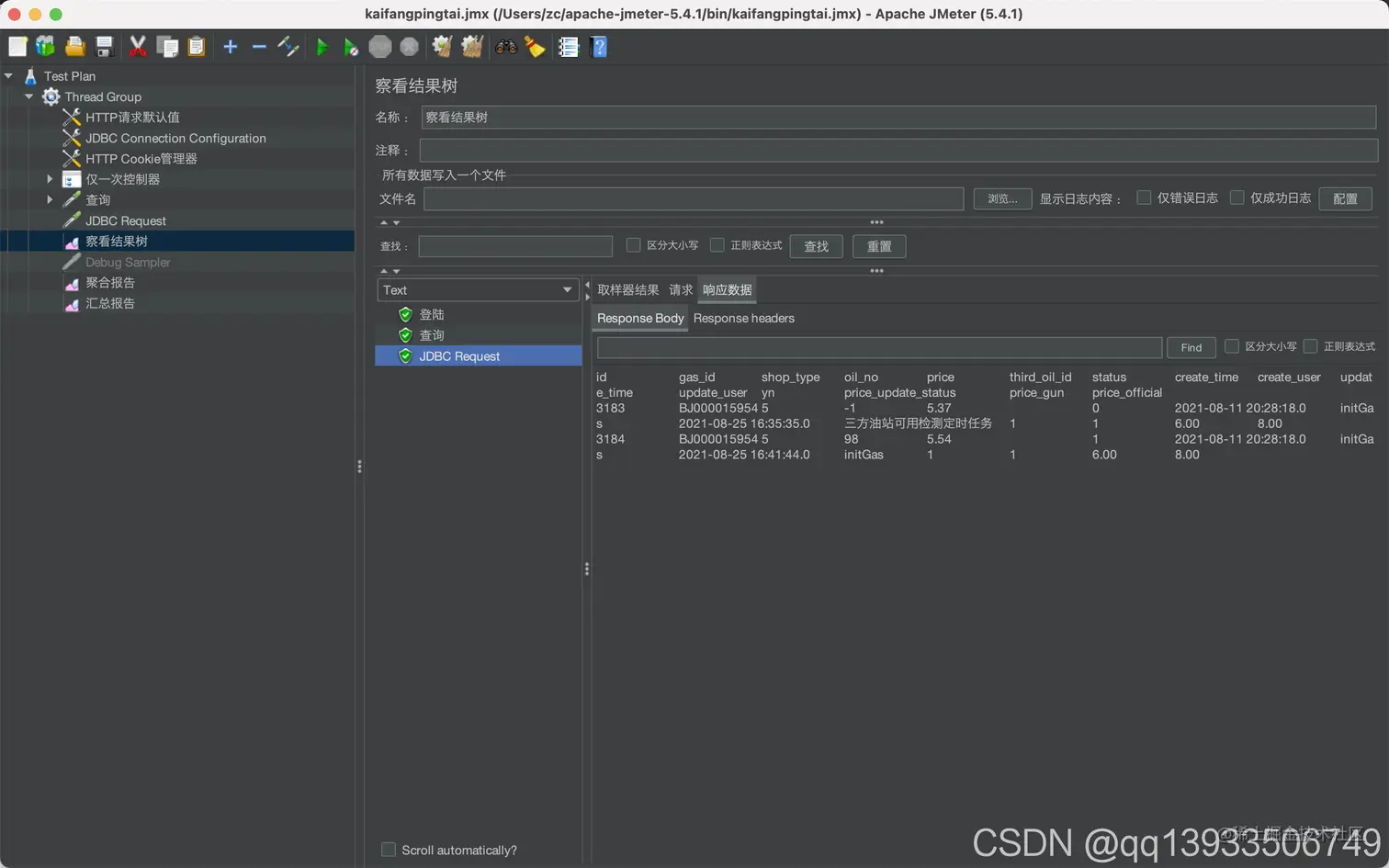Click the Clear All results icon

coord(472,47)
